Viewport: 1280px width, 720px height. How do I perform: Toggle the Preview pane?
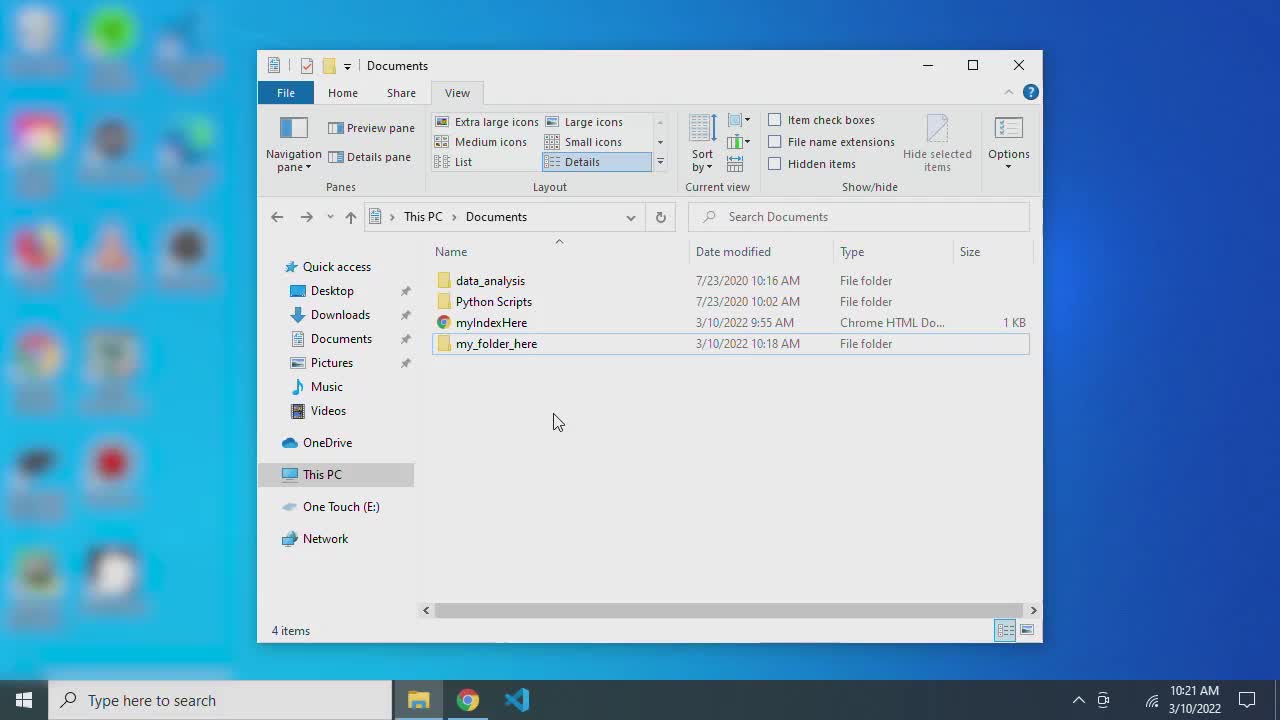(x=371, y=128)
